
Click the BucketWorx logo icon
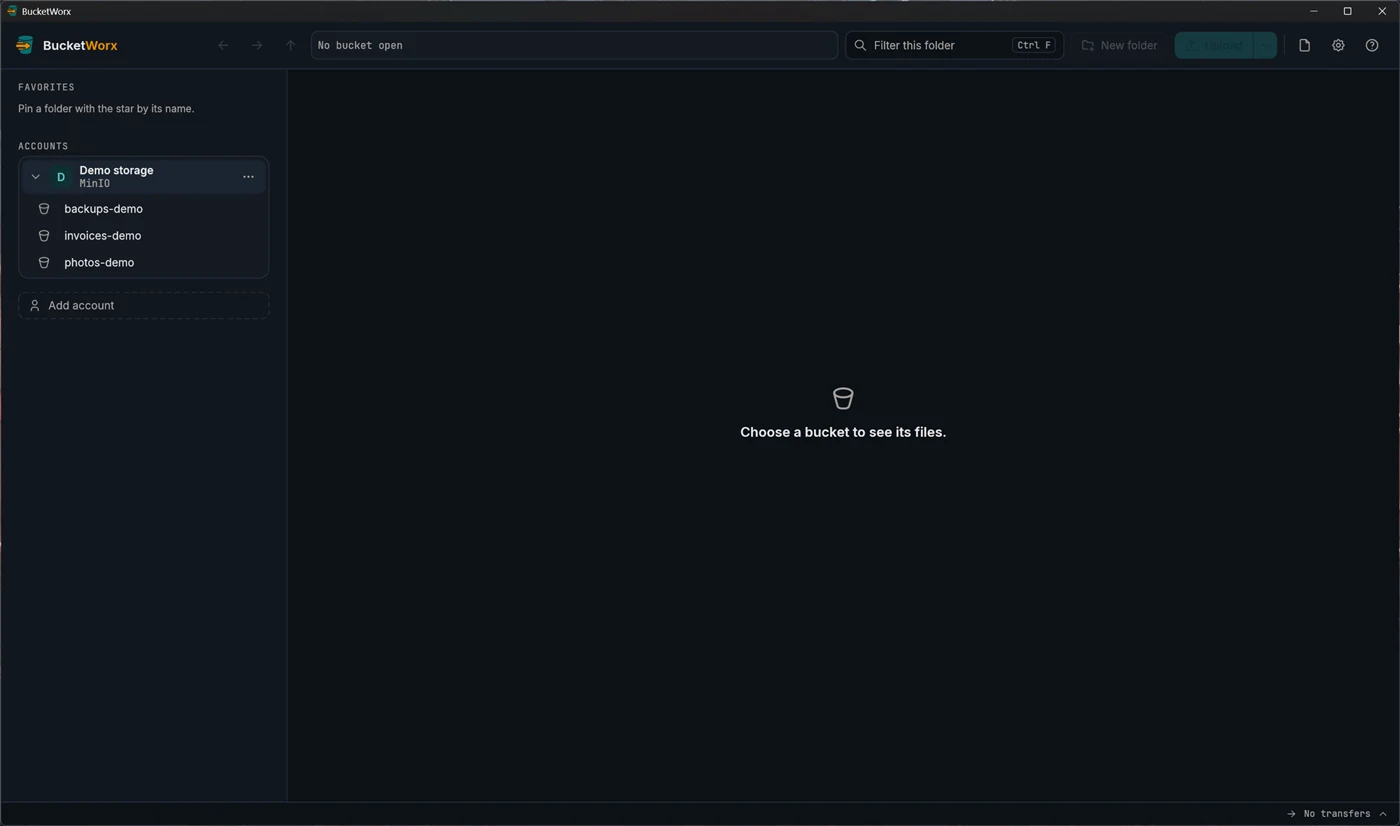point(25,45)
